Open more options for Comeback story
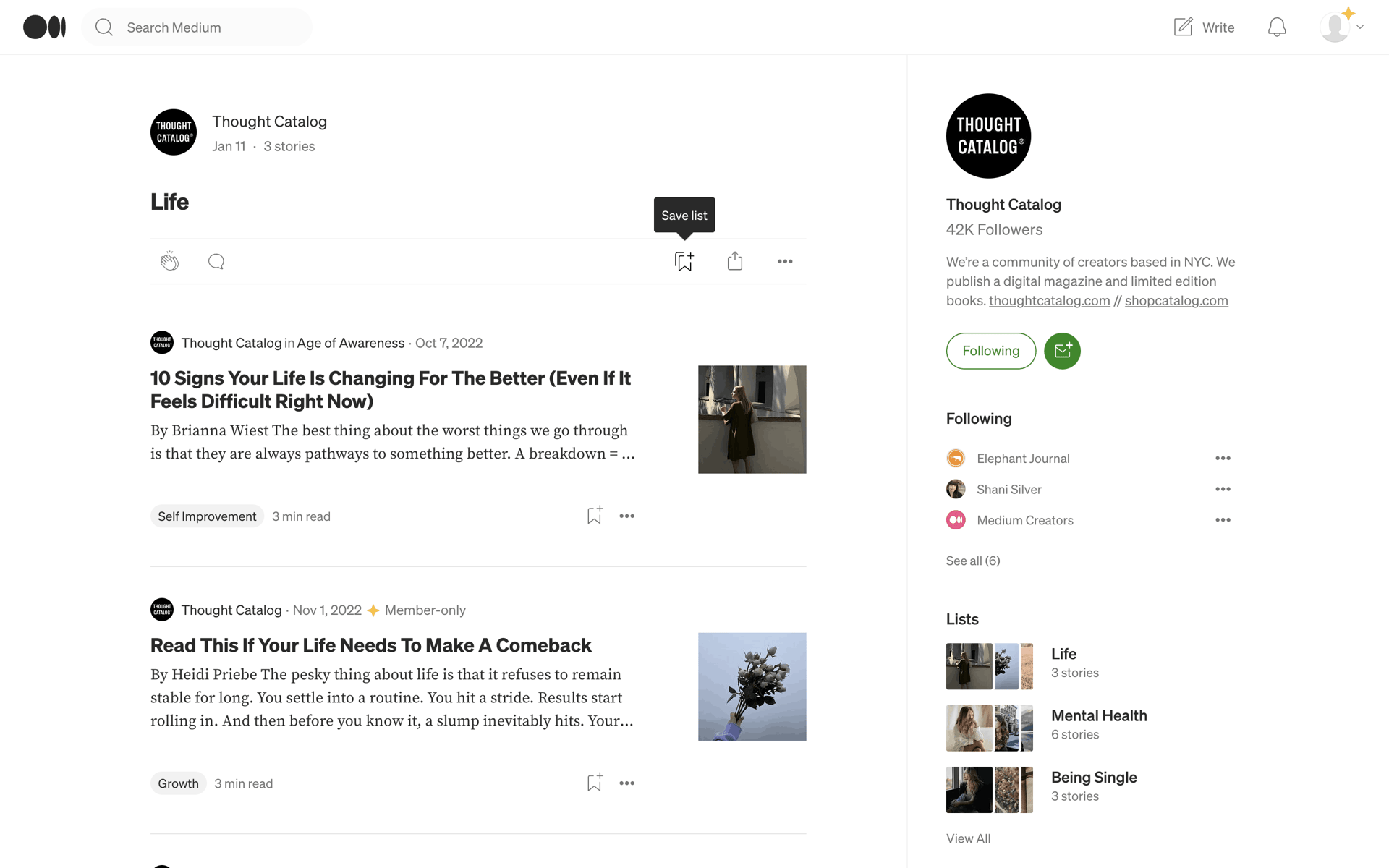This screenshot has height=868, width=1389. (x=626, y=783)
